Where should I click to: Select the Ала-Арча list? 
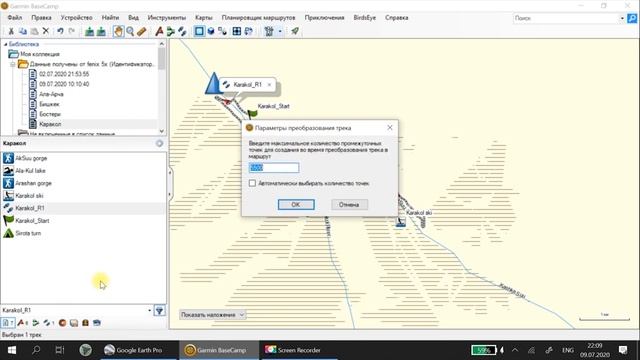51,94
